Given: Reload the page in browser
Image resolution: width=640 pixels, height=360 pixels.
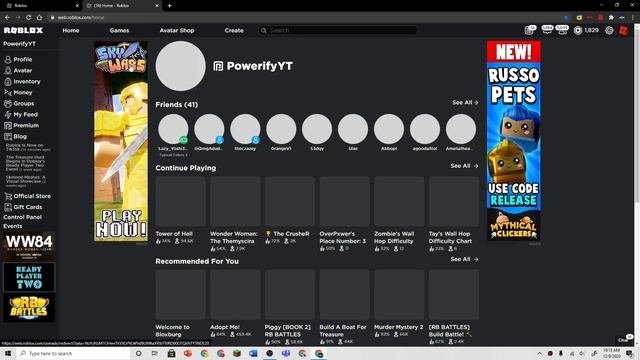Looking at the screenshot, I should [x=28, y=18].
